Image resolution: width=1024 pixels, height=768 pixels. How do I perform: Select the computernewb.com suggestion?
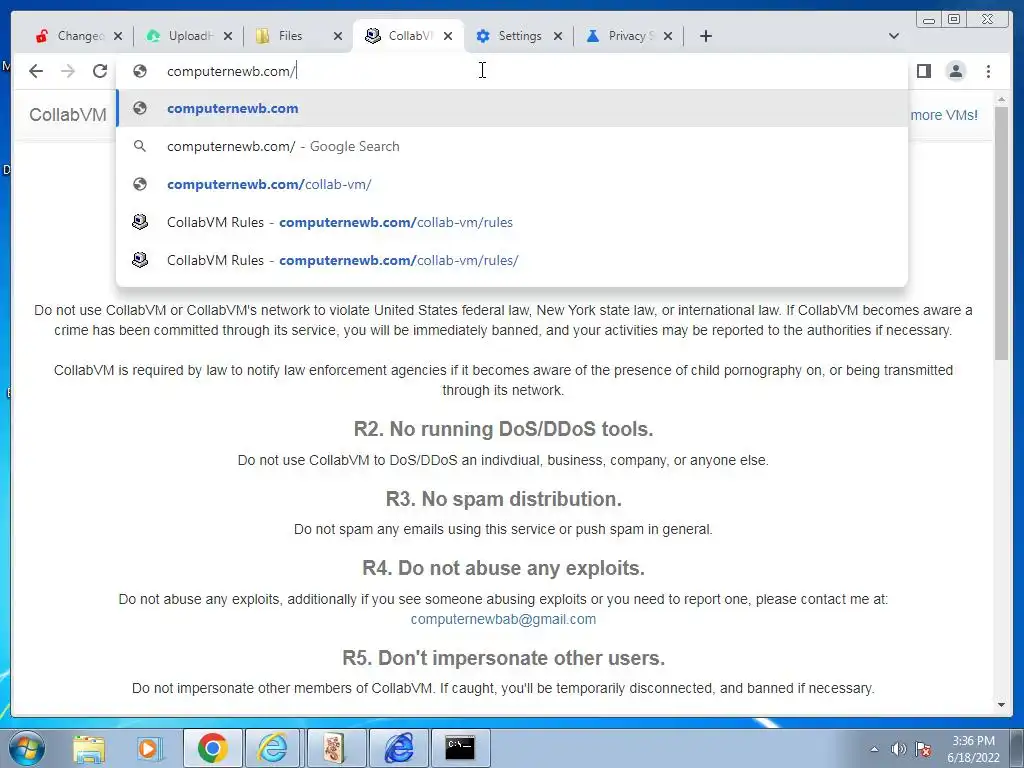tap(512, 108)
